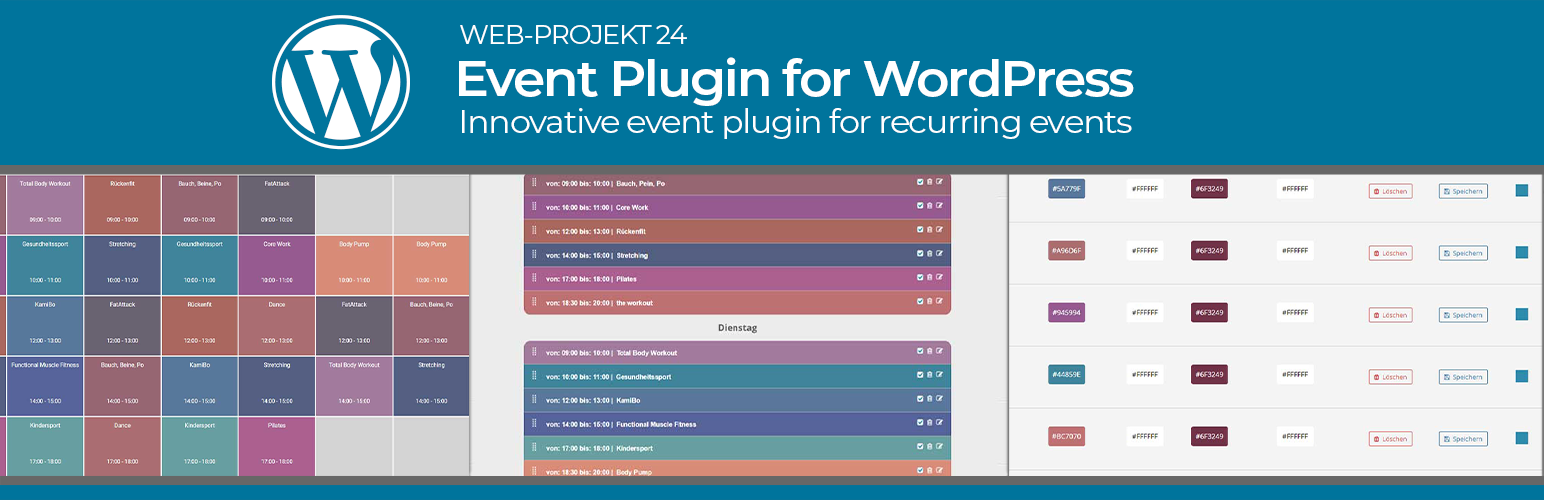
Task: Select Functional Muscle Fitness 14:00 grid cell
Action: click(x=45, y=385)
